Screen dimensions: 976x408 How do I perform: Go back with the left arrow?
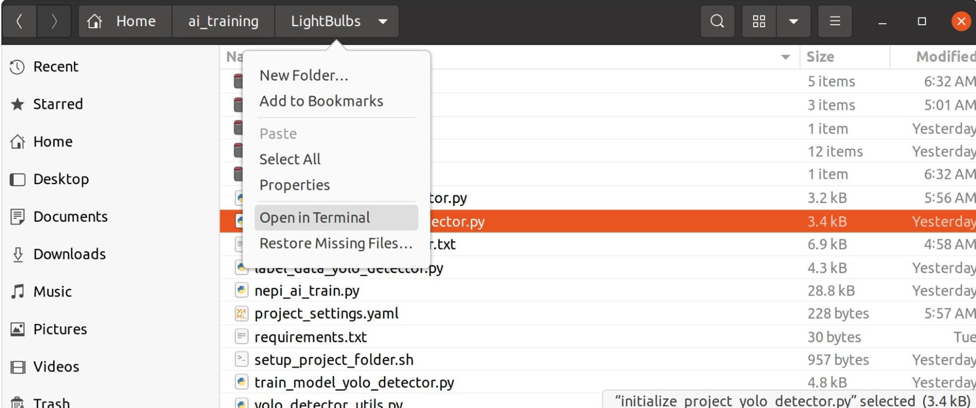[x=19, y=21]
